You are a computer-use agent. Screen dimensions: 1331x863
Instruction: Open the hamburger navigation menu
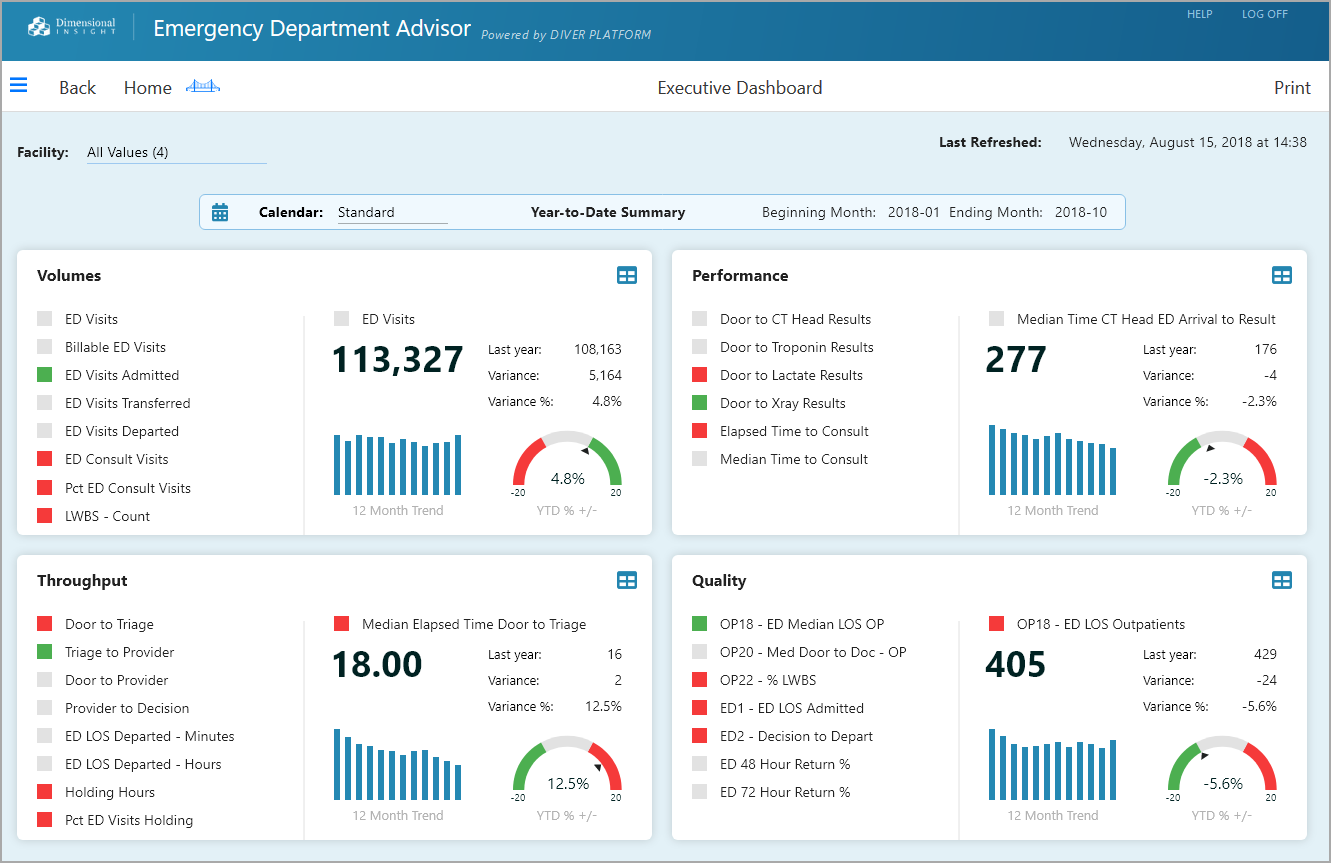18,85
